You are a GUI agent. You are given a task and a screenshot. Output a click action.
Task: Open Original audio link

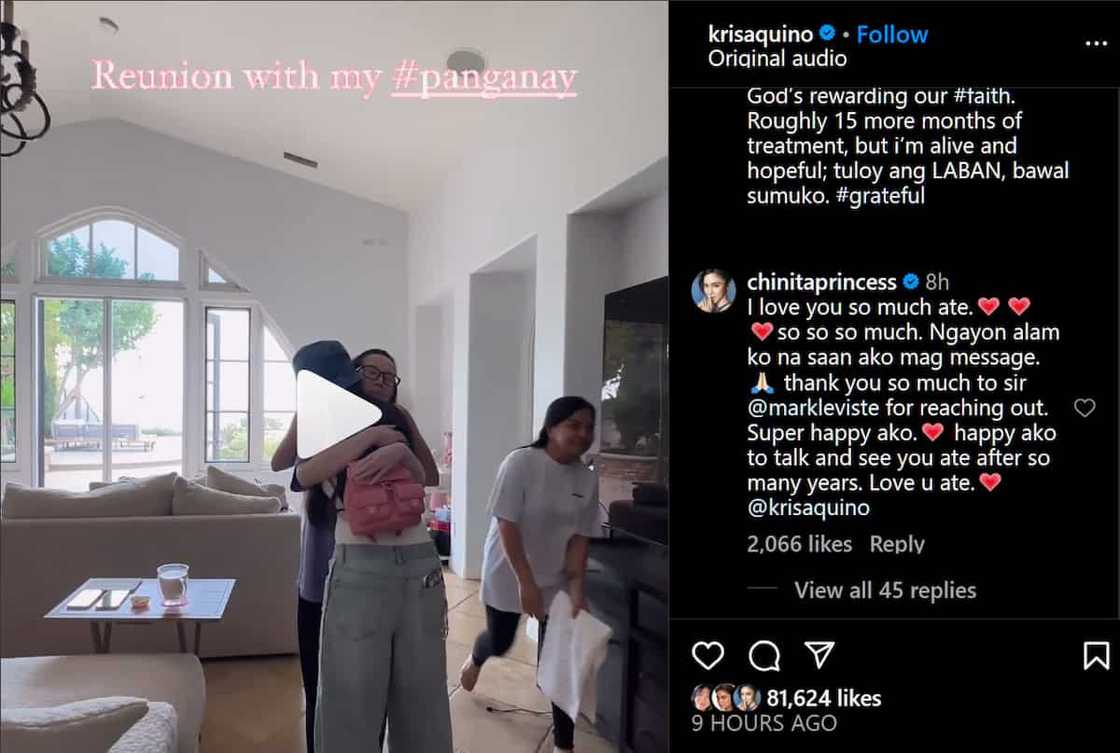pyautogui.click(x=777, y=59)
